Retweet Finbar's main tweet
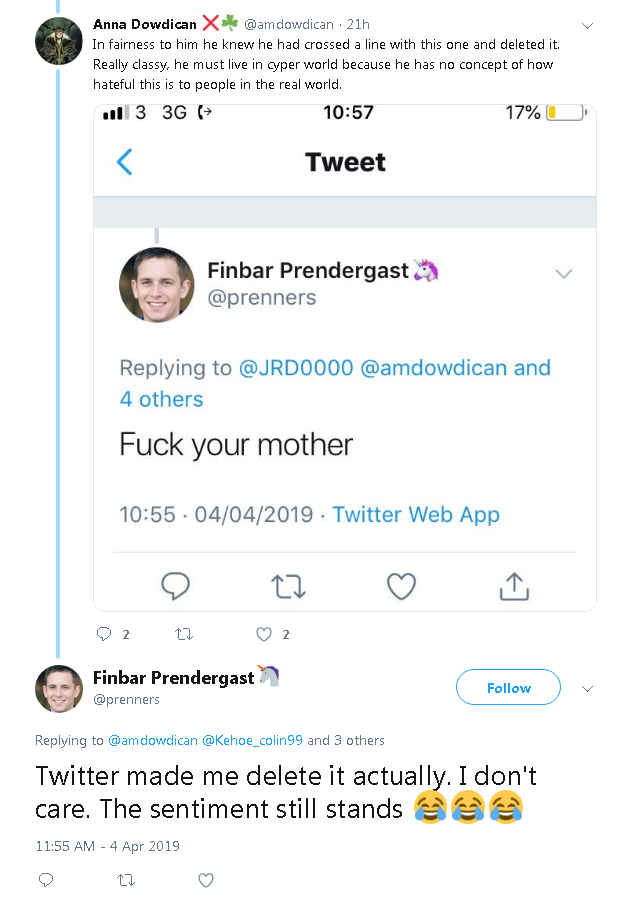The width and height of the screenshot is (629, 897). click(126, 880)
